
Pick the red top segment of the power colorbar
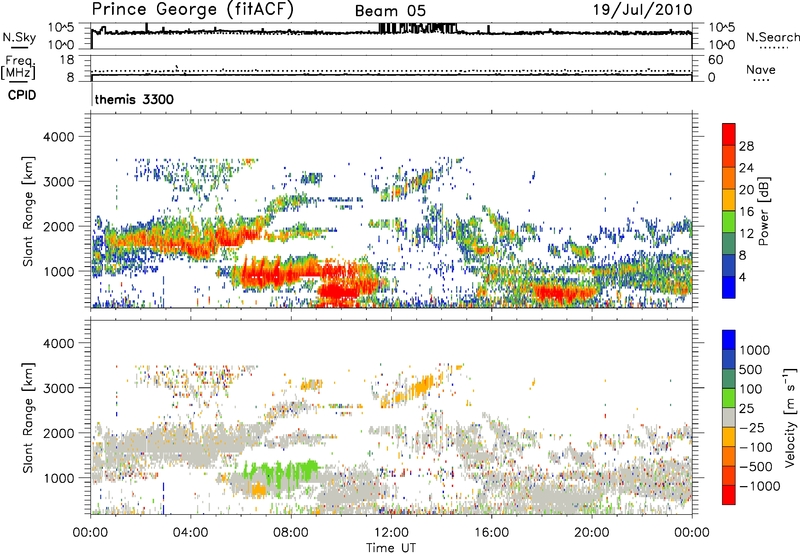[x=729, y=135]
